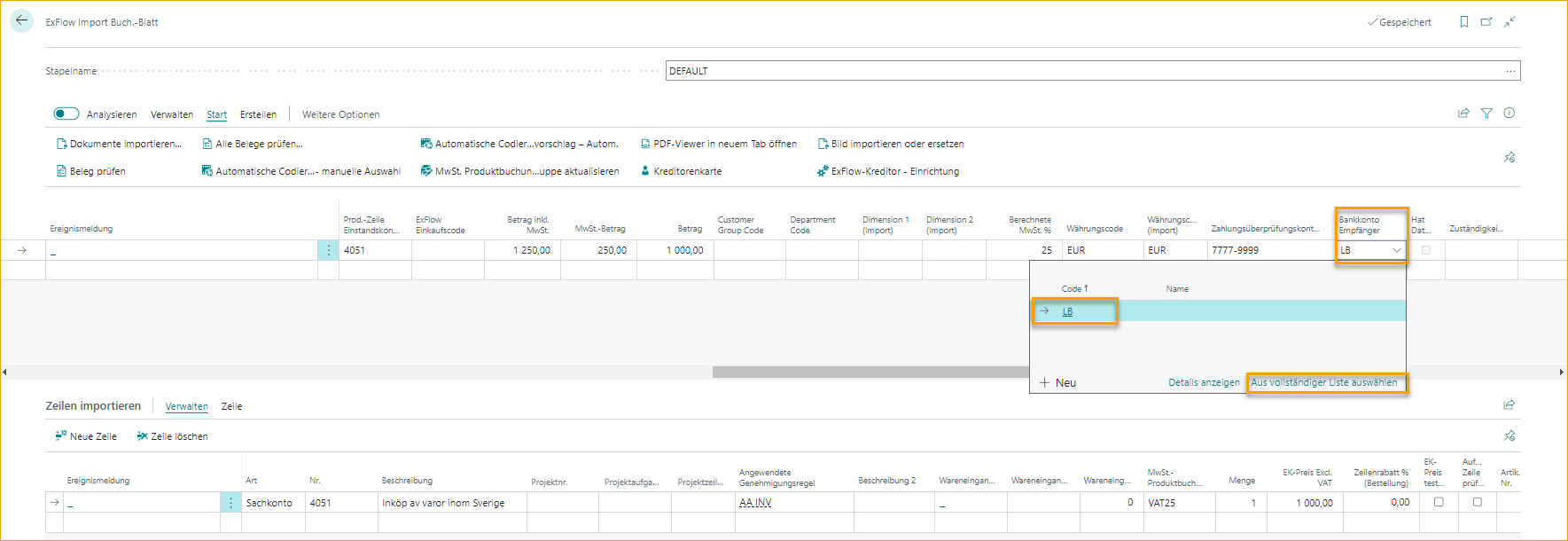Sort lookup list by Code column
1568x541 pixels.
[1074, 289]
